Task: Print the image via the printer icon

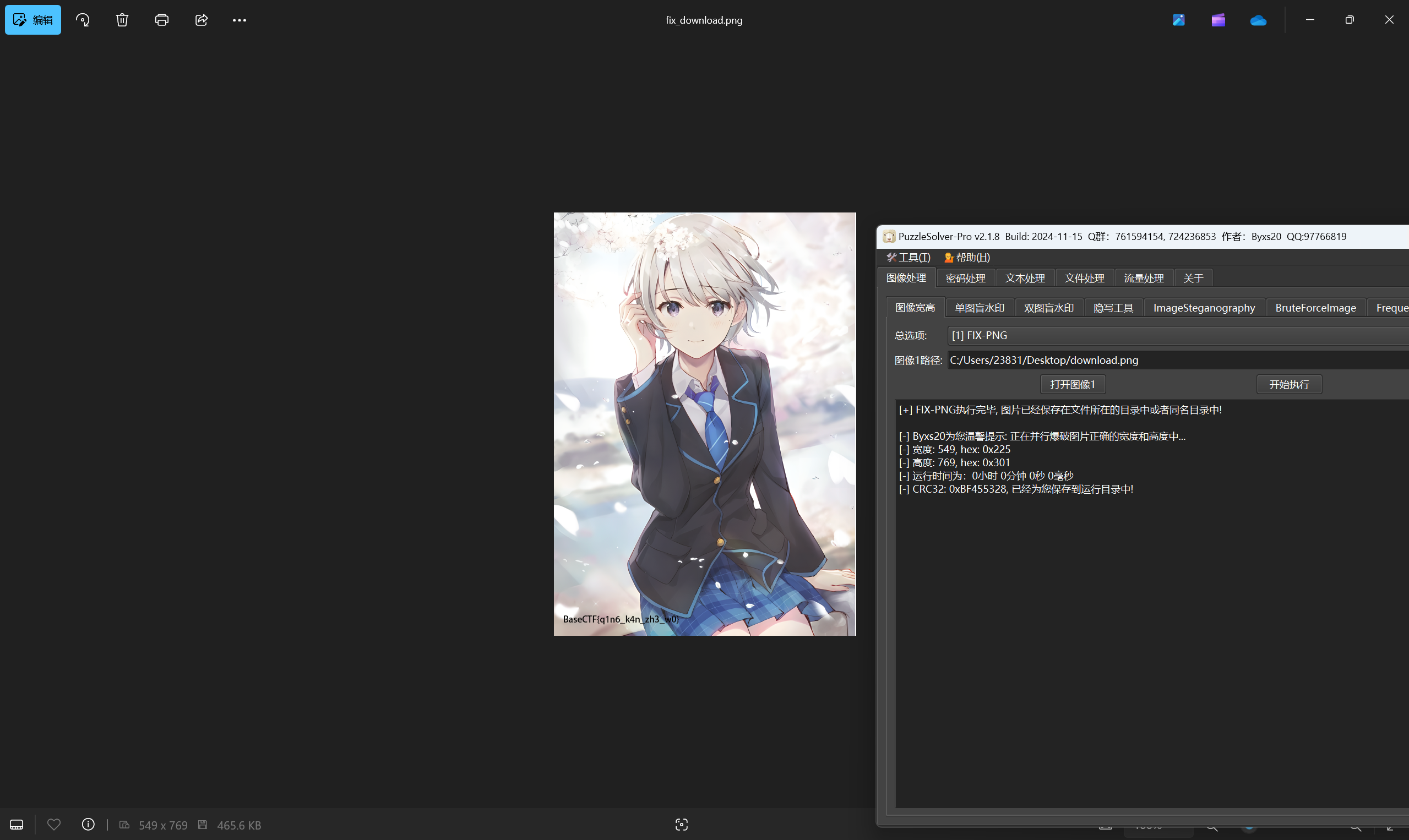Action: (162, 20)
